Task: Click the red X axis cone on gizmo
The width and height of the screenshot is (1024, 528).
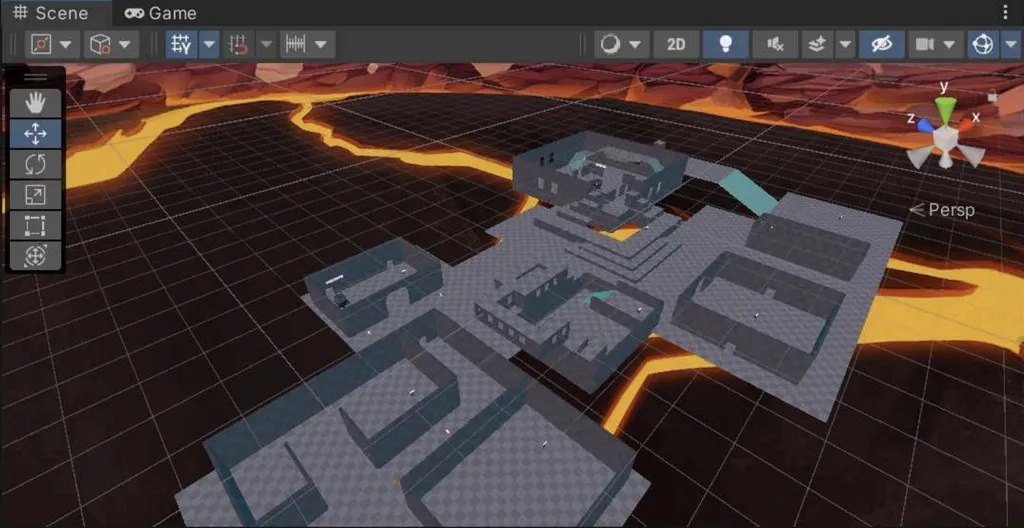Action: tap(965, 130)
